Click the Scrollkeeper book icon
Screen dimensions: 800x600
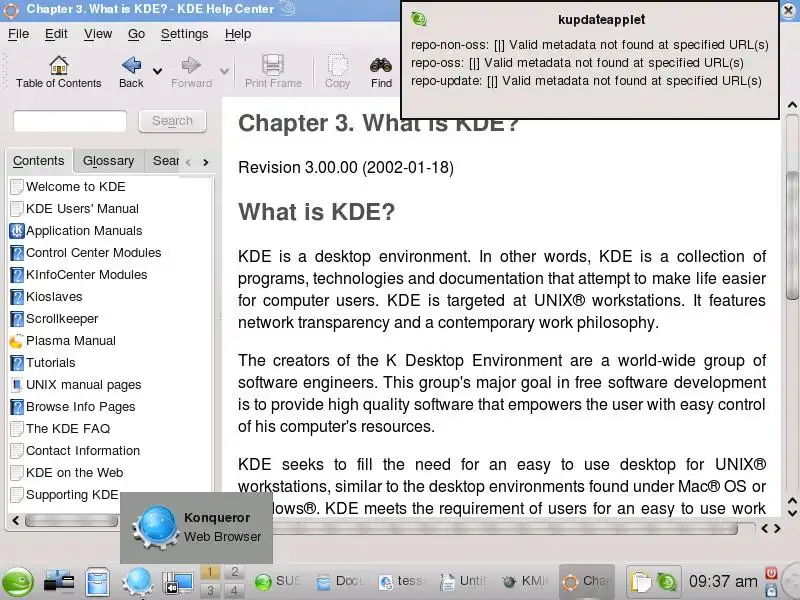[x=17, y=318]
